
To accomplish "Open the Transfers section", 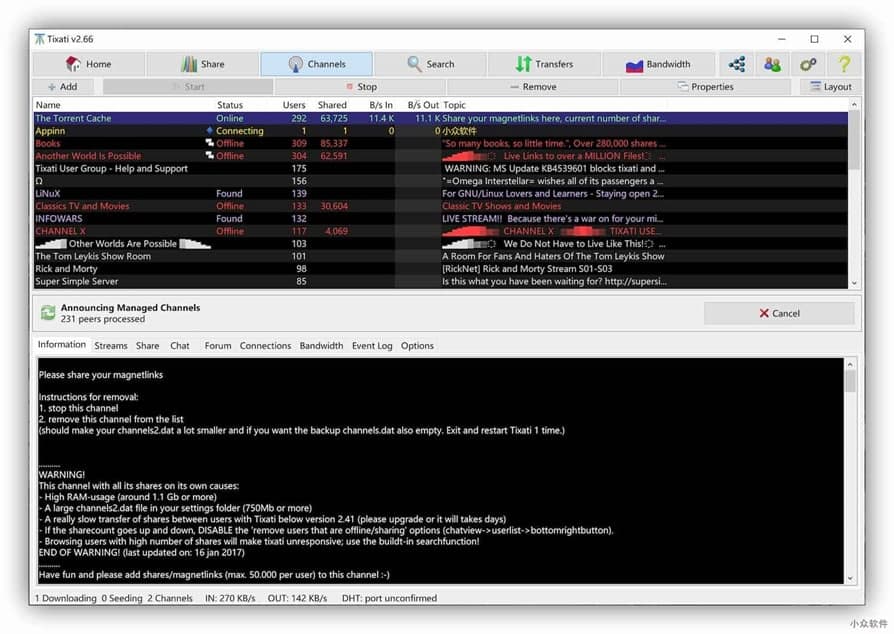I will (544, 64).
